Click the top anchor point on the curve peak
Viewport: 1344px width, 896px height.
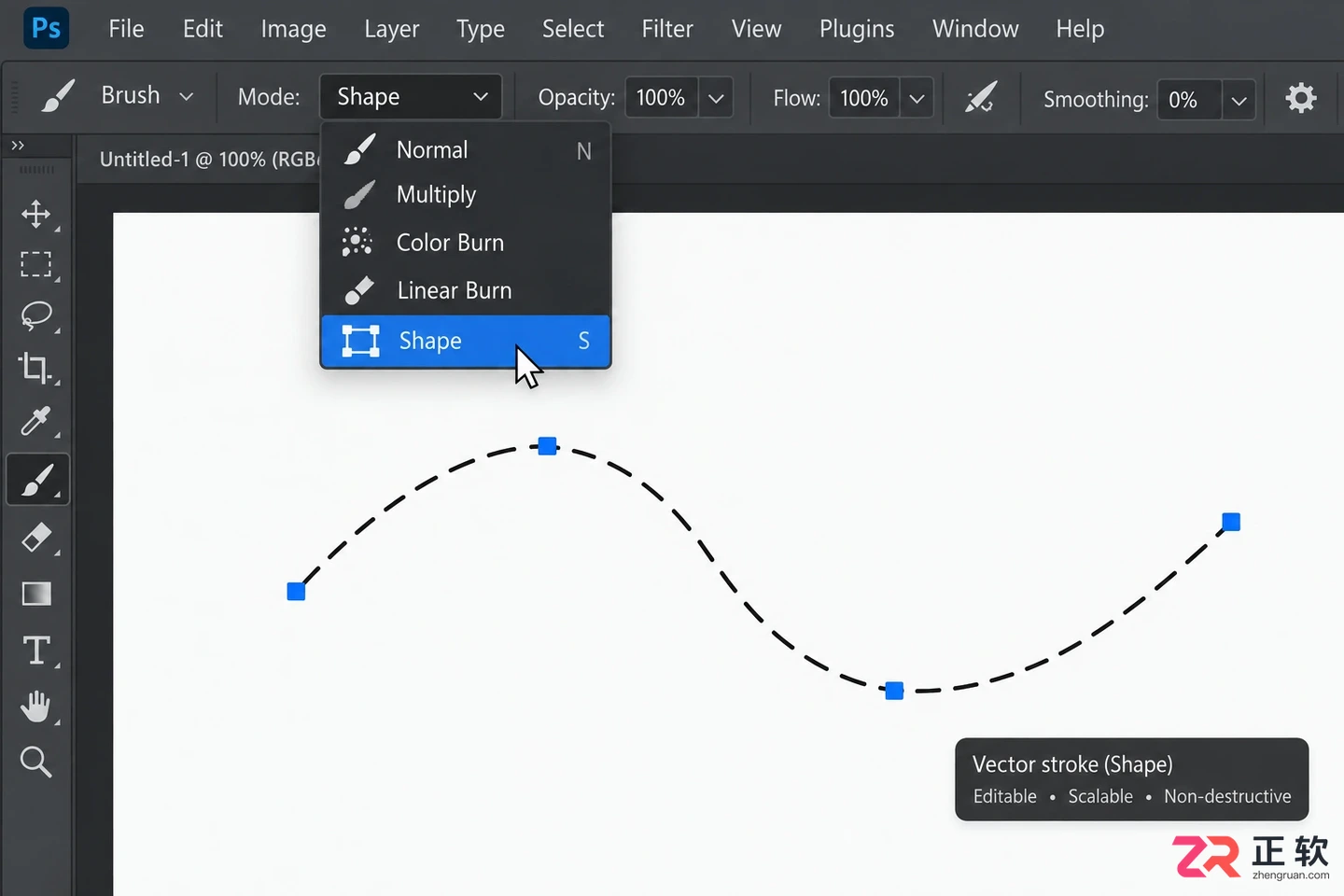click(548, 446)
